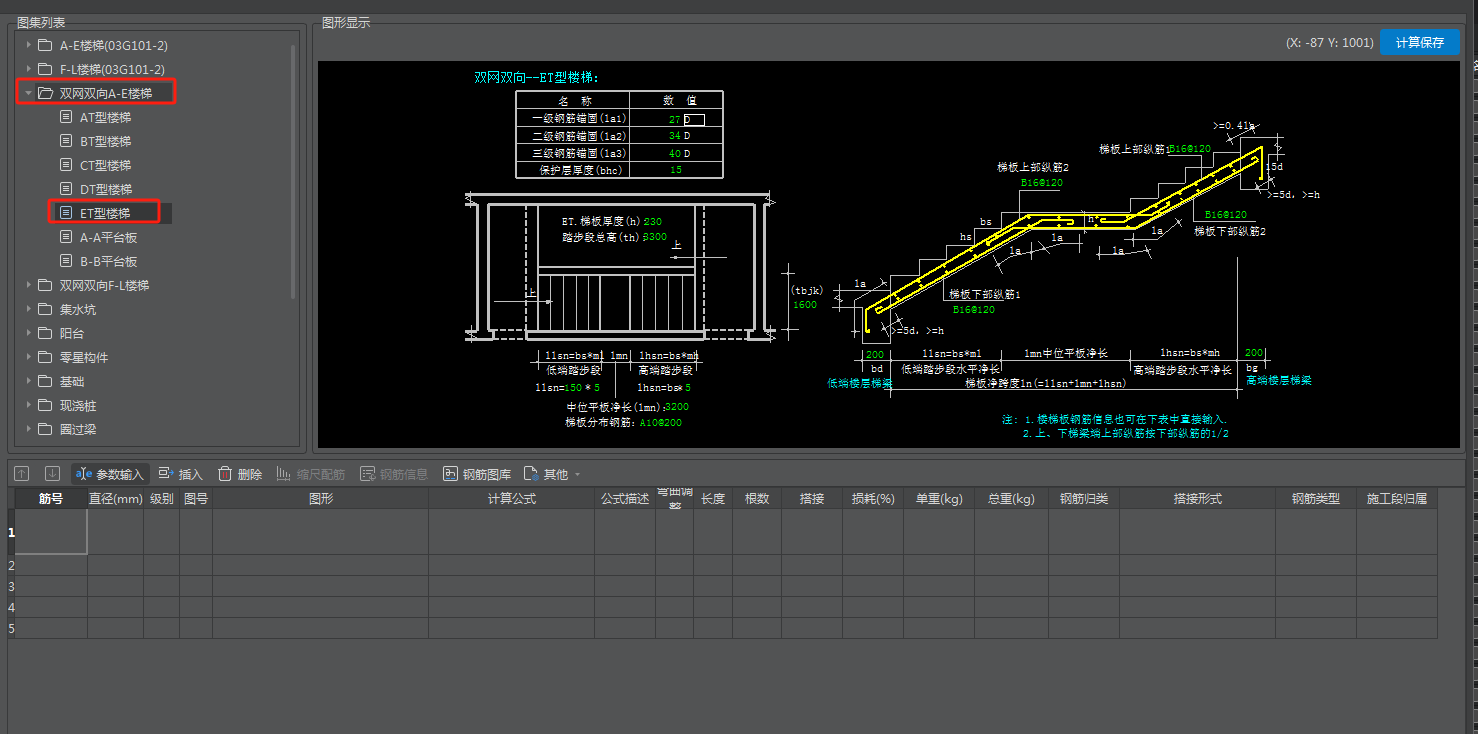The image size is (1478, 734).
Task: Expand the 现浇桩 folder arrow
Action: pyautogui.click(x=29, y=406)
